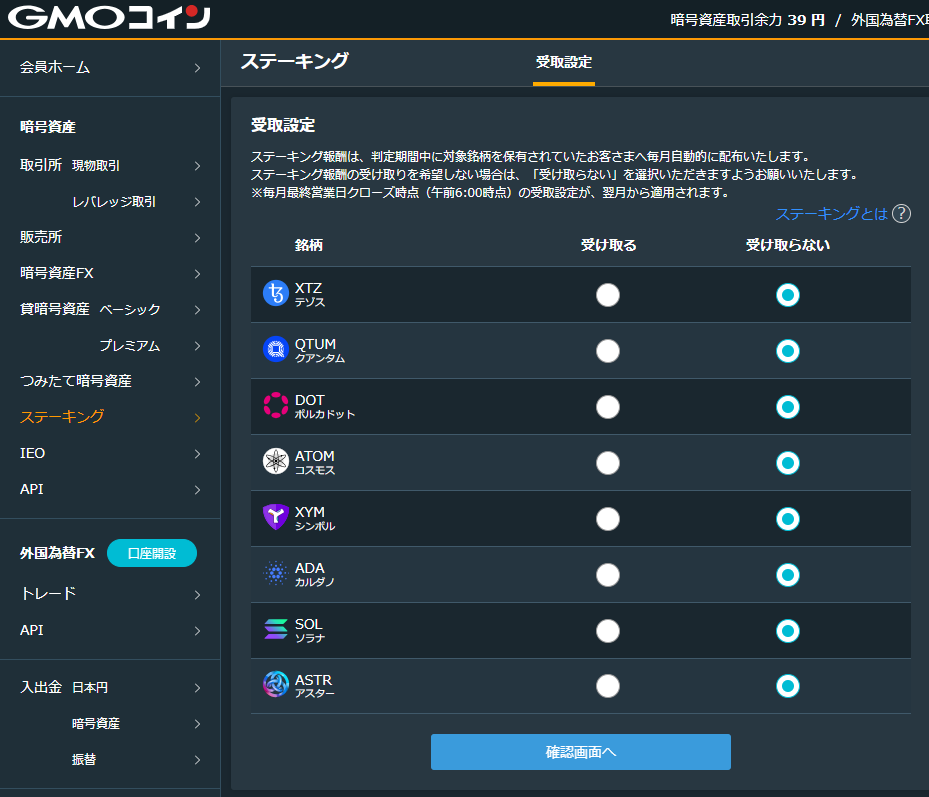
Task: Select 受け取る for XYM
Action: tap(608, 519)
